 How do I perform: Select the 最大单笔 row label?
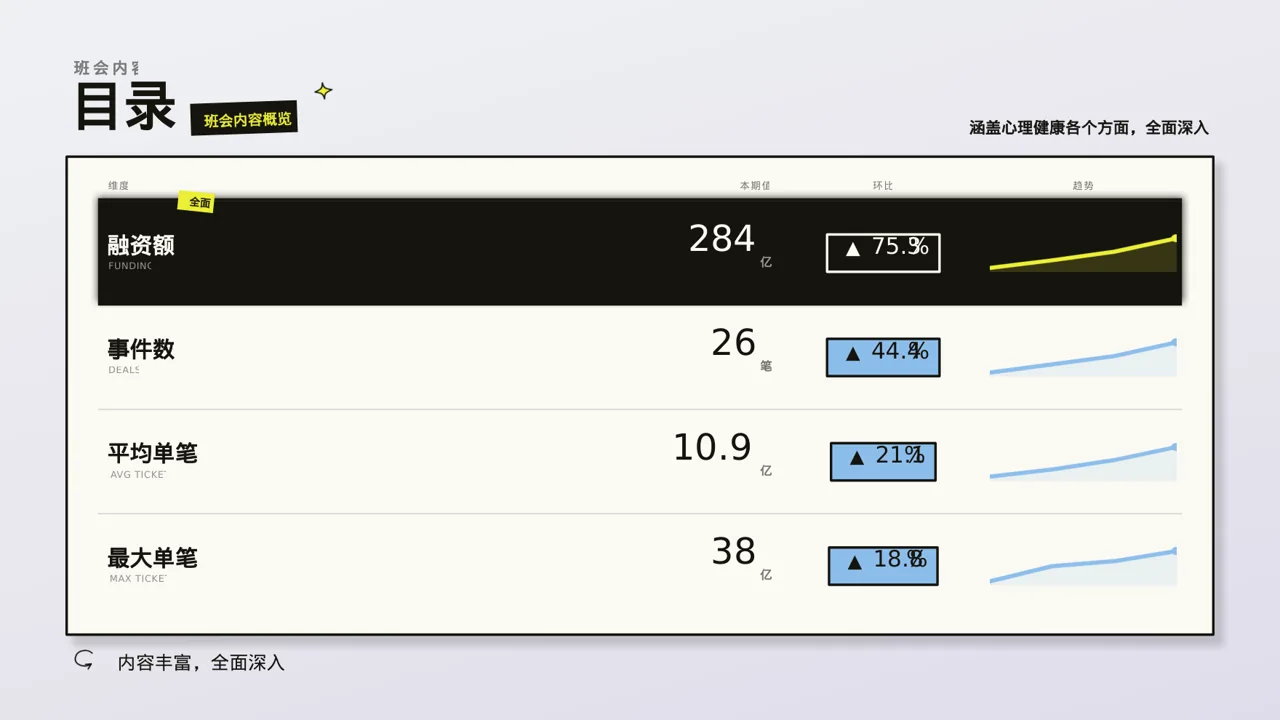152,558
